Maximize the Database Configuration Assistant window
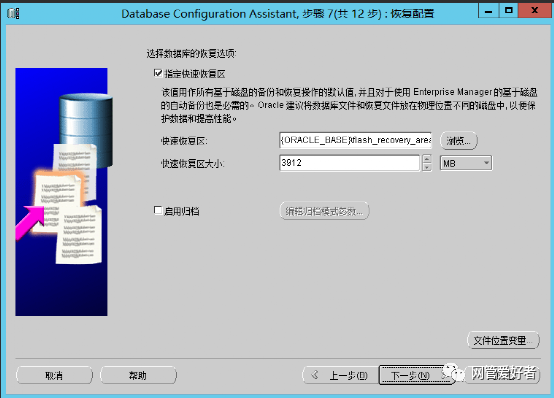Image resolution: width=554 pixels, height=398 pixels. tap(508, 11)
